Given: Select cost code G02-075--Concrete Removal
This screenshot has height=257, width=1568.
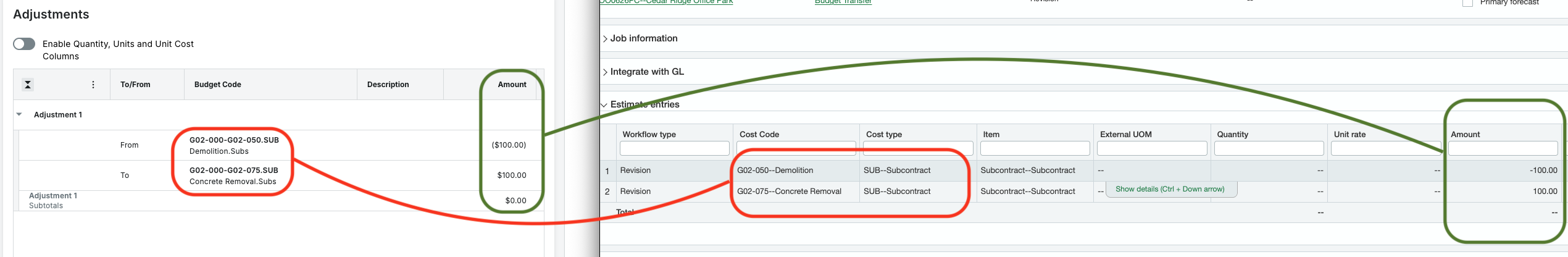Looking at the screenshot, I should click(790, 192).
